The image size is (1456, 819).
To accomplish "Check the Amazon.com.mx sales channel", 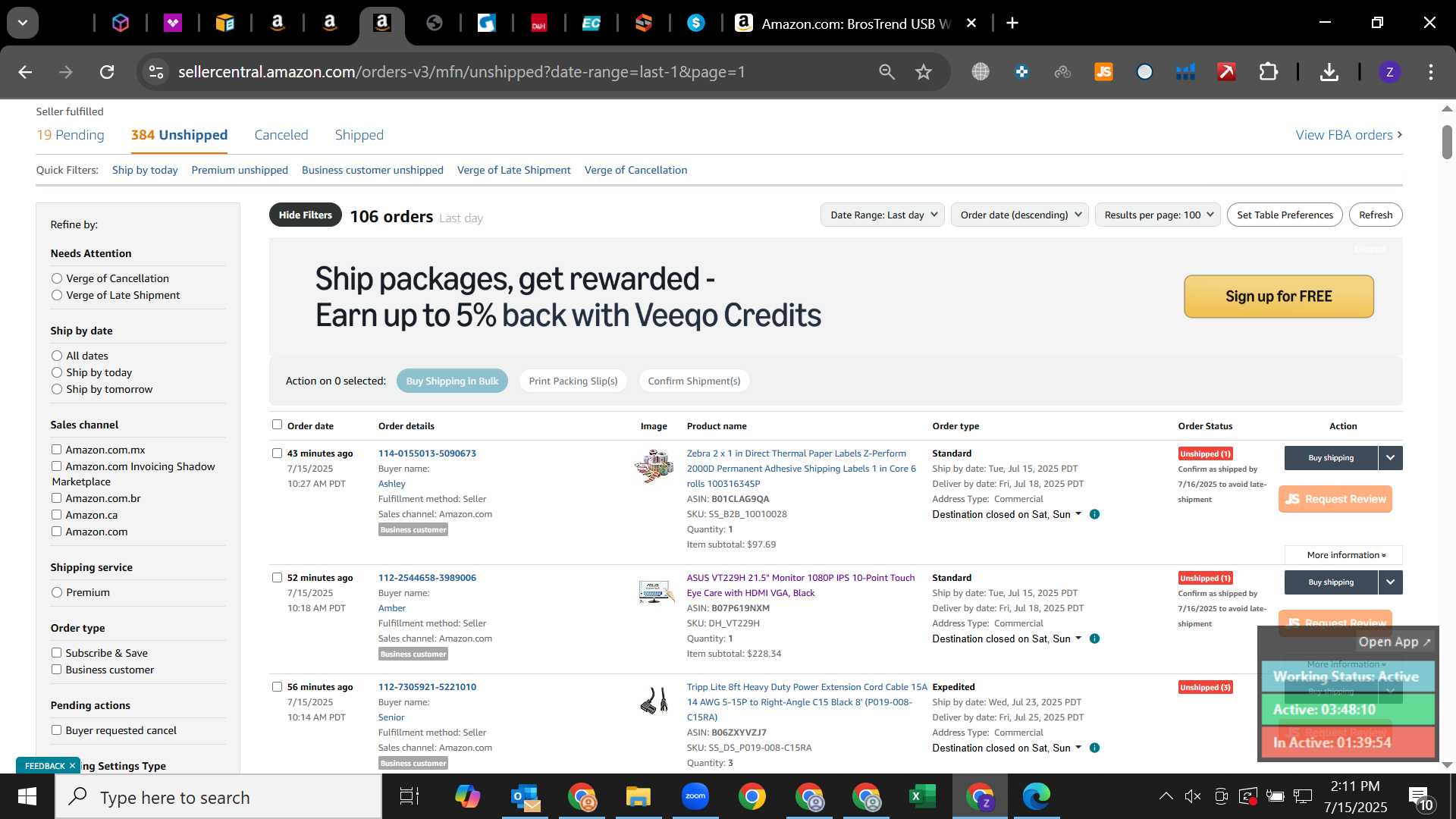I will tap(56, 450).
